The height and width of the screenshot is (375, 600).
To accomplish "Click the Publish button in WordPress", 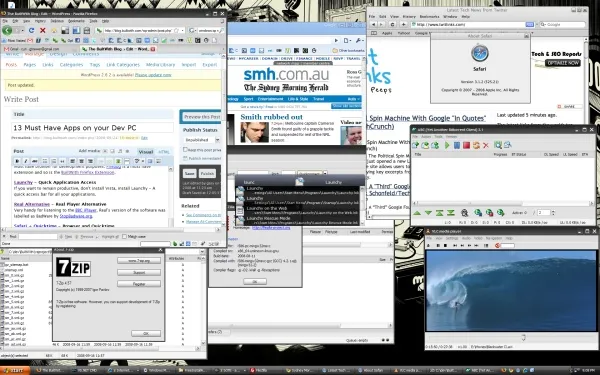I will click(207, 173).
